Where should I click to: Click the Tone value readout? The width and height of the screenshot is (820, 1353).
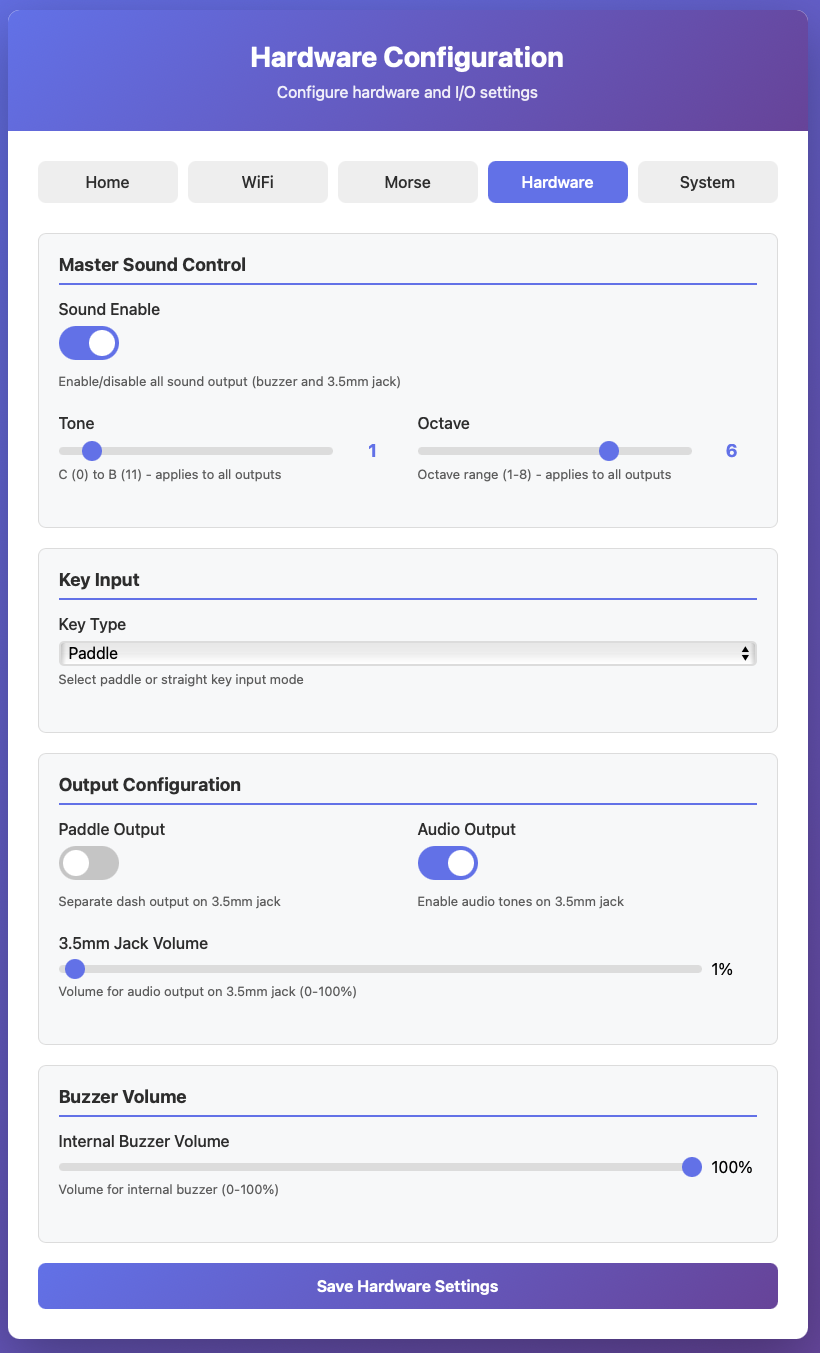point(372,451)
